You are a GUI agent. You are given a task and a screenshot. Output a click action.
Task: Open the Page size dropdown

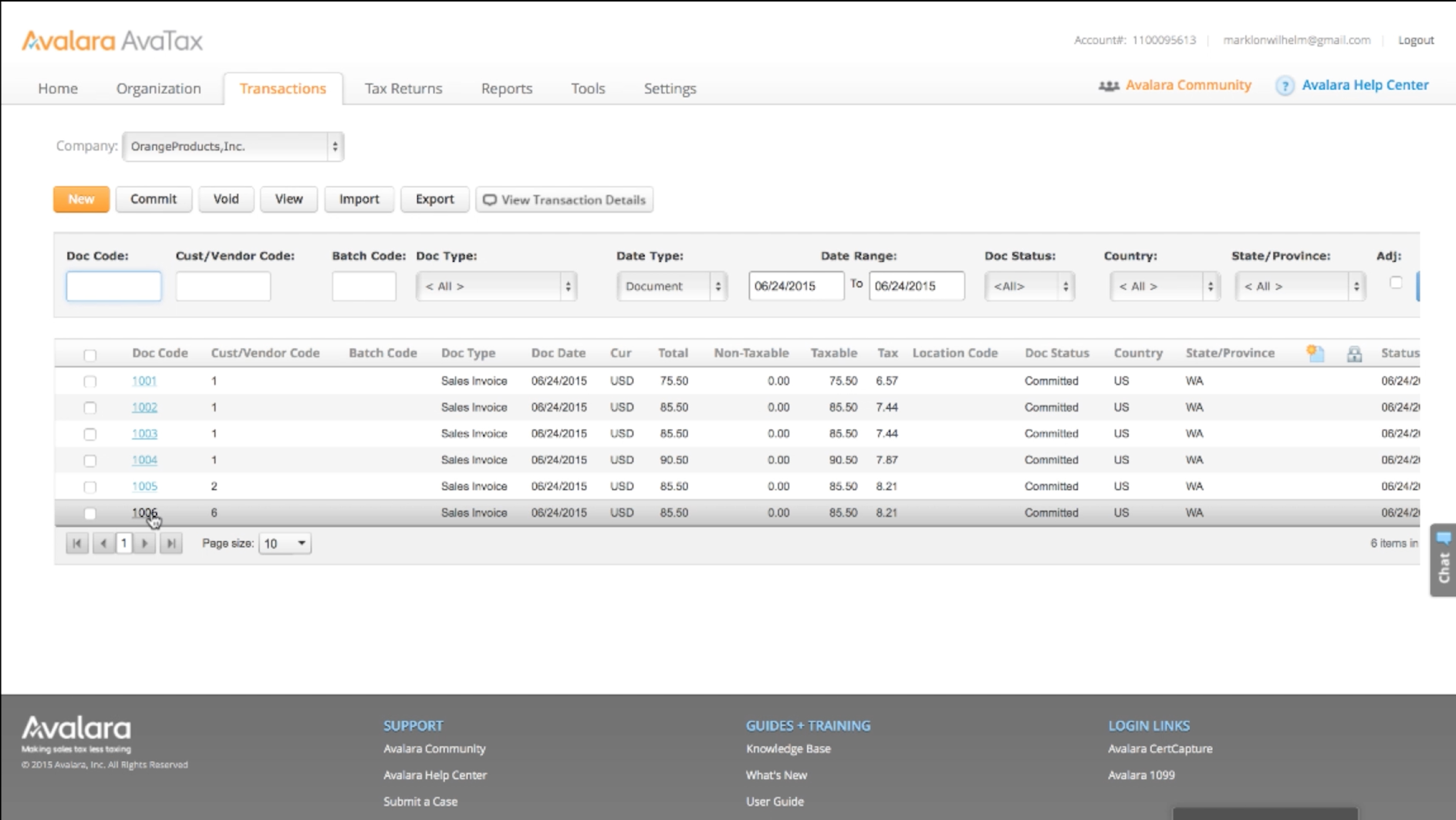(284, 543)
